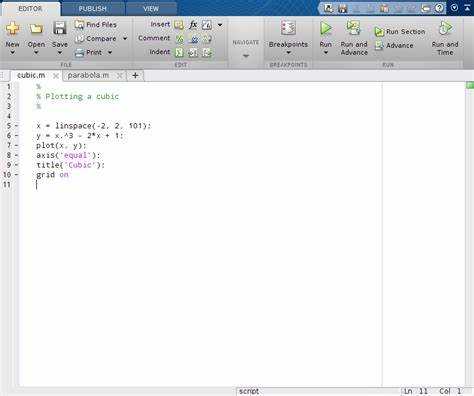Image resolution: width=474 pixels, height=396 pixels.
Task: Open the Breakpoints dropdown arrow
Action: (288, 53)
